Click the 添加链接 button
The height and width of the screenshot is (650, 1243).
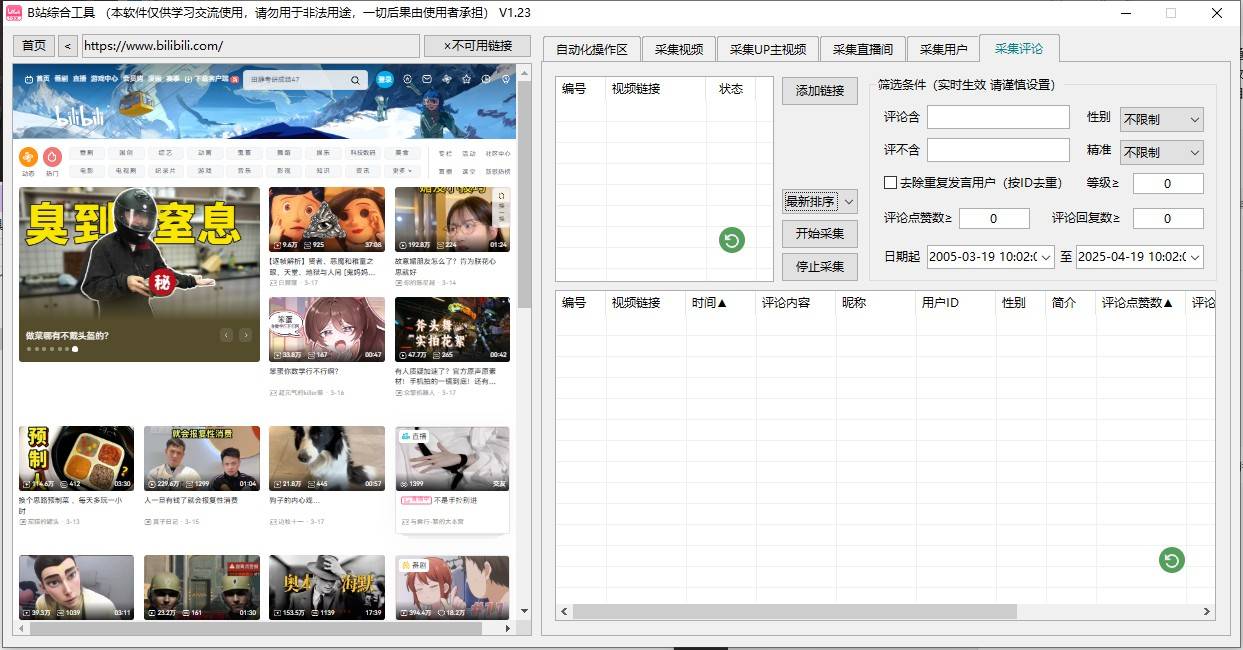pos(819,91)
